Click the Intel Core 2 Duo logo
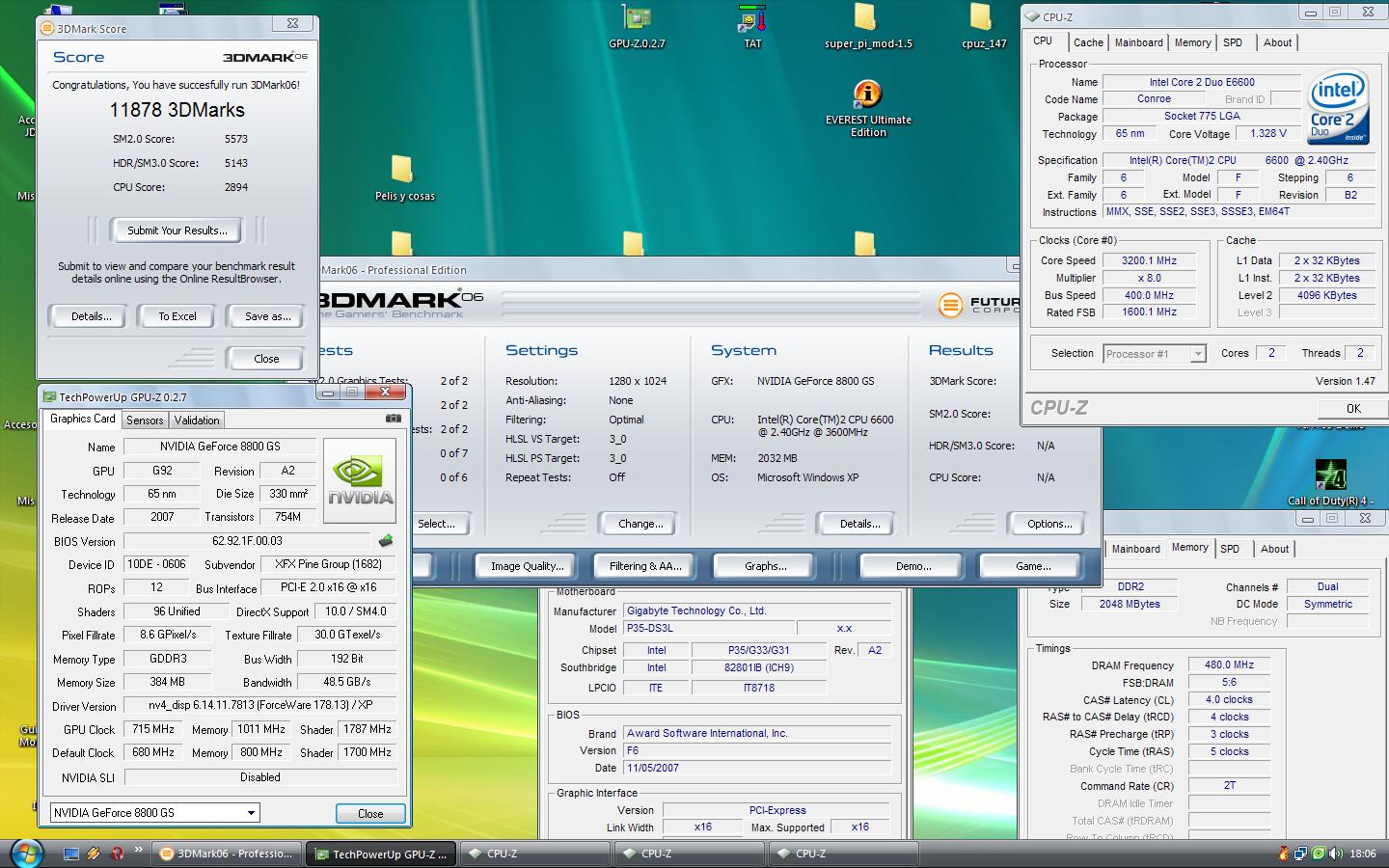Screen dimensions: 1389x868 tap(1337, 106)
